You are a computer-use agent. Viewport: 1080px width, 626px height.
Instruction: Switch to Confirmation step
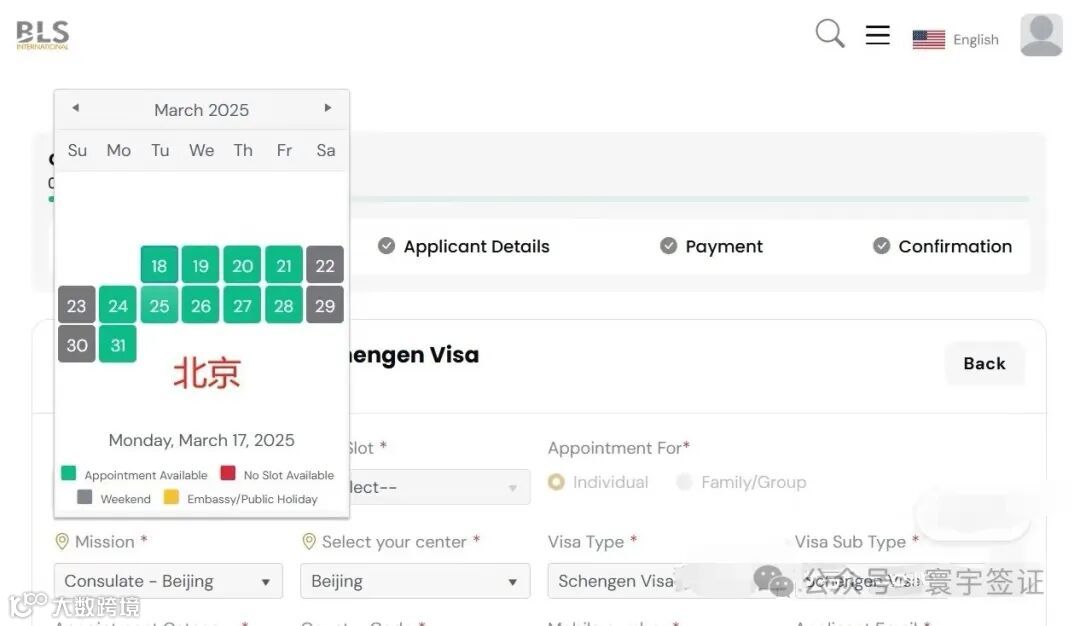[x=955, y=247]
